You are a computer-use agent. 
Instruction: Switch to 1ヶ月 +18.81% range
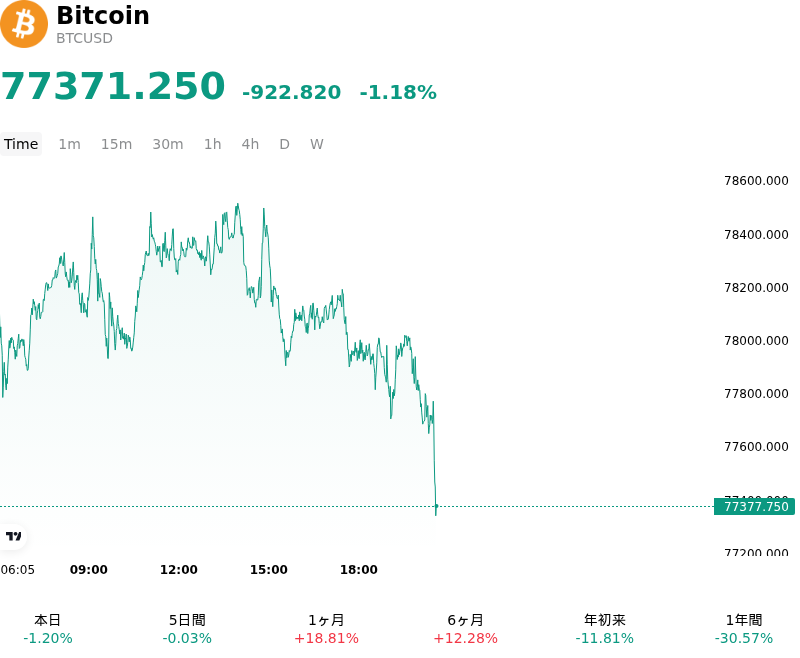click(x=327, y=629)
